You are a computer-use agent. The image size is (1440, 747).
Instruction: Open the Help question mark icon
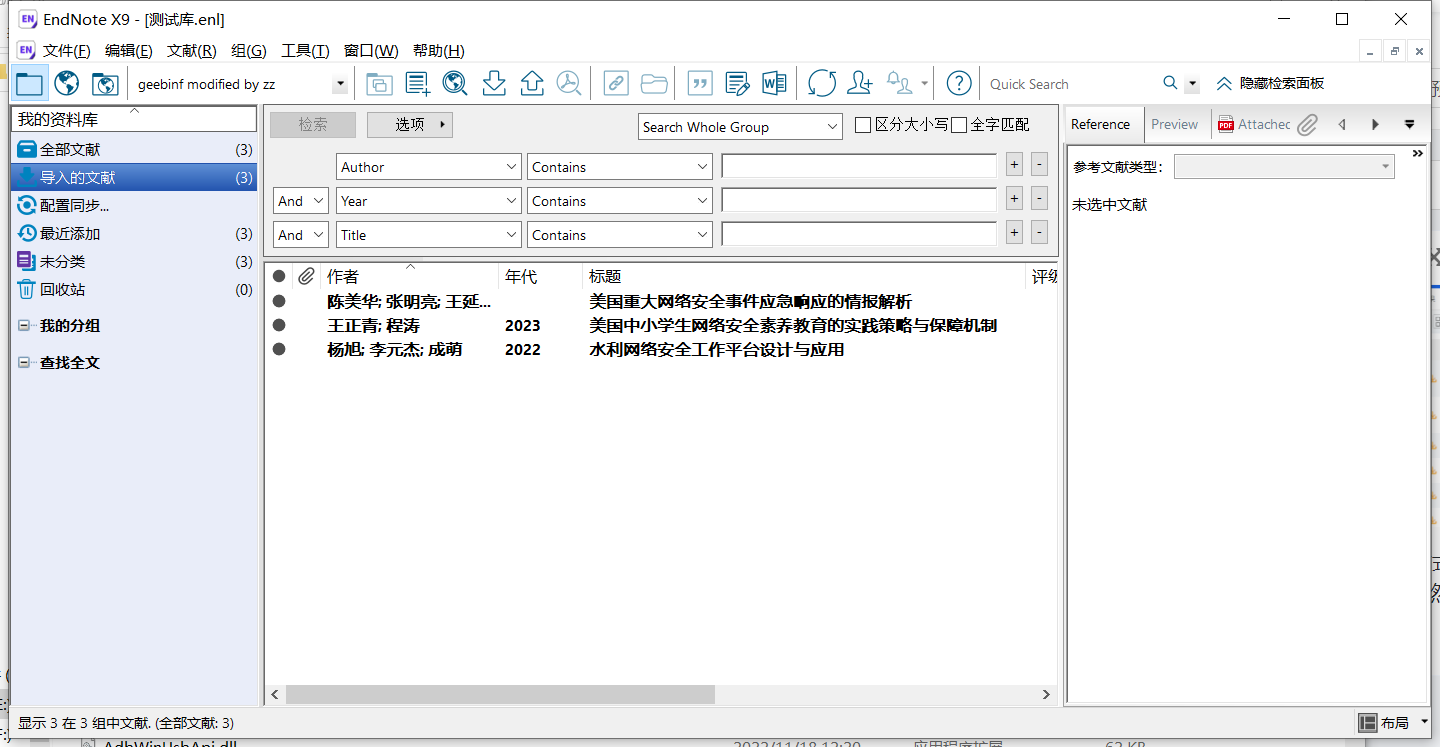click(x=959, y=84)
